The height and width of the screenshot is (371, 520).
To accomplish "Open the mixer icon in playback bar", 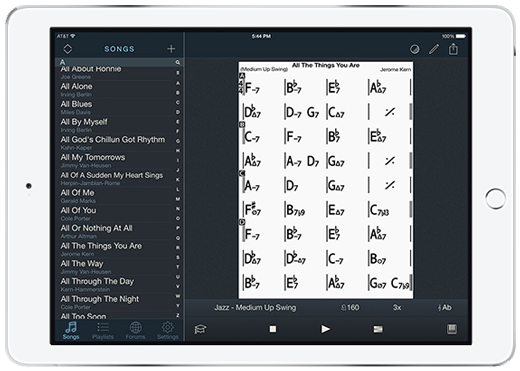I will tap(378, 329).
